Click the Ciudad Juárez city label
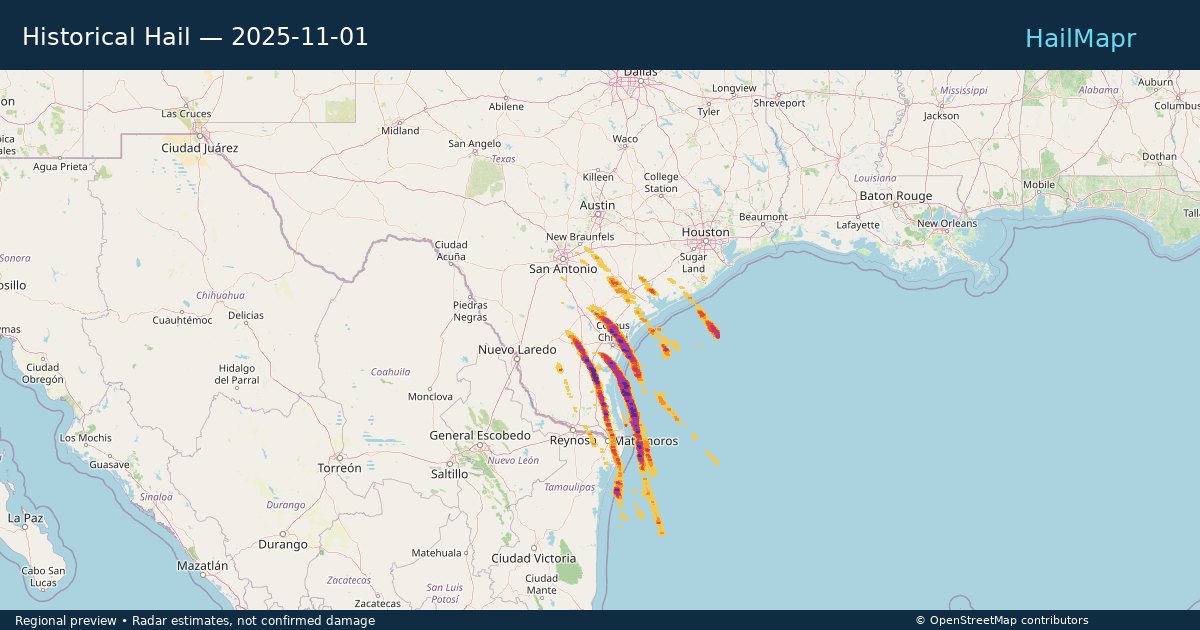 point(200,148)
